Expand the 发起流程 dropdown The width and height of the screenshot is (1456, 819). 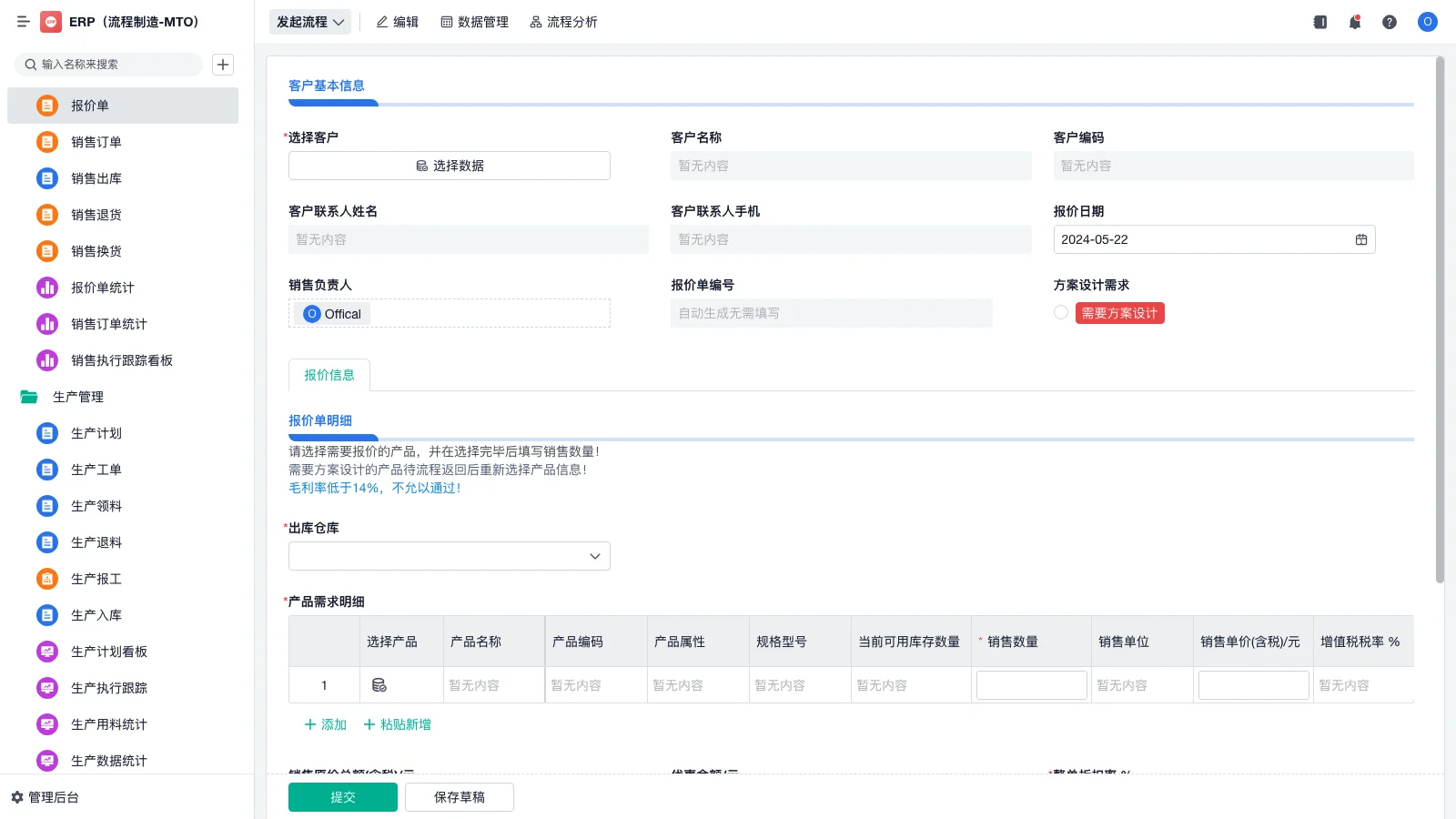pos(309,22)
